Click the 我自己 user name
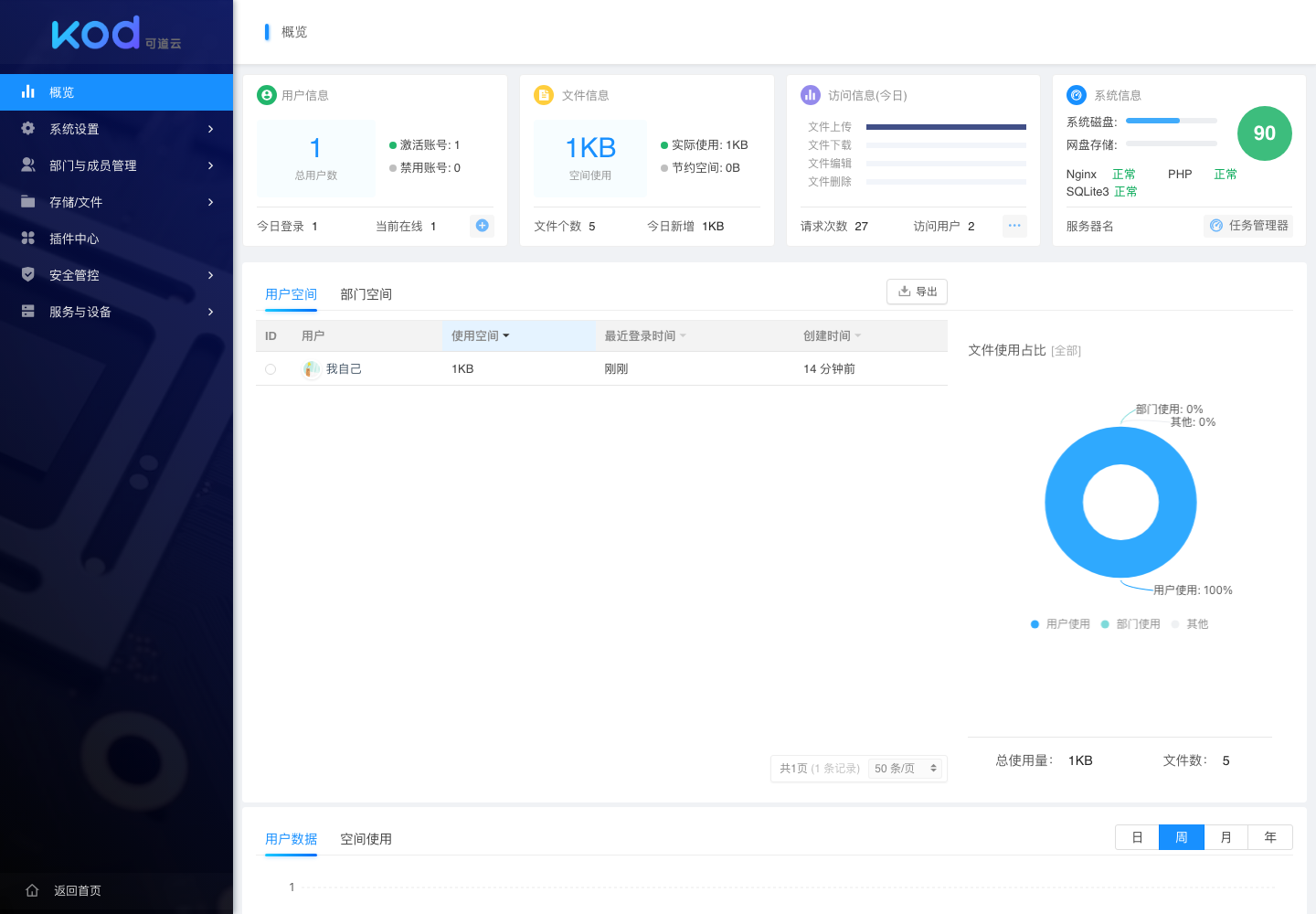1316x914 pixels. coord(344,369)
